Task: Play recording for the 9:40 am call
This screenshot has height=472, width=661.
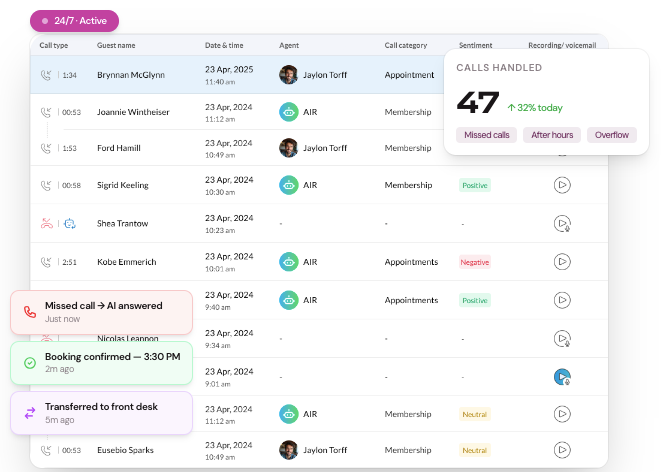Action: (562, 300)
